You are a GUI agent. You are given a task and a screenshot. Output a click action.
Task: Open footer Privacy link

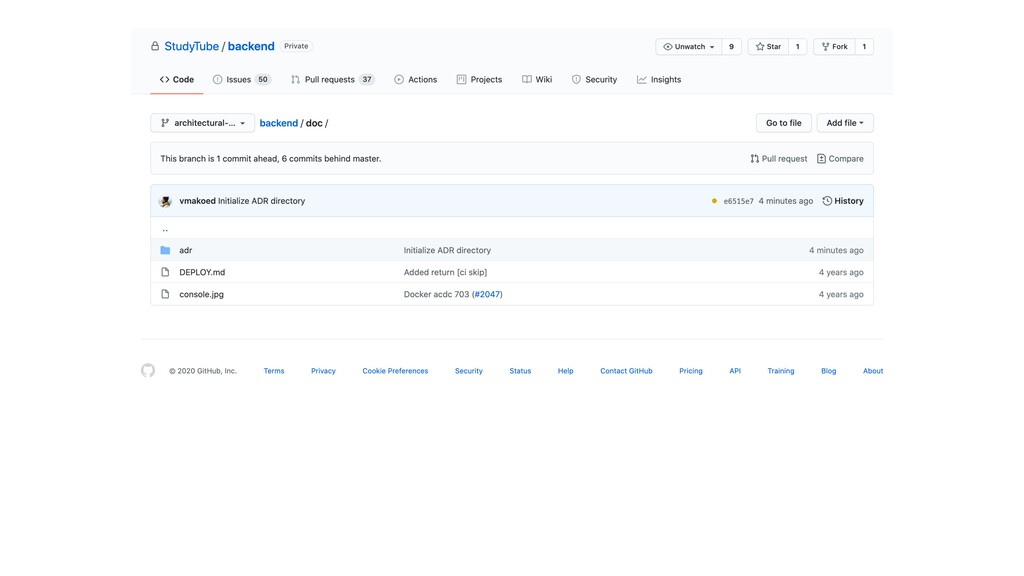point(323,371)
